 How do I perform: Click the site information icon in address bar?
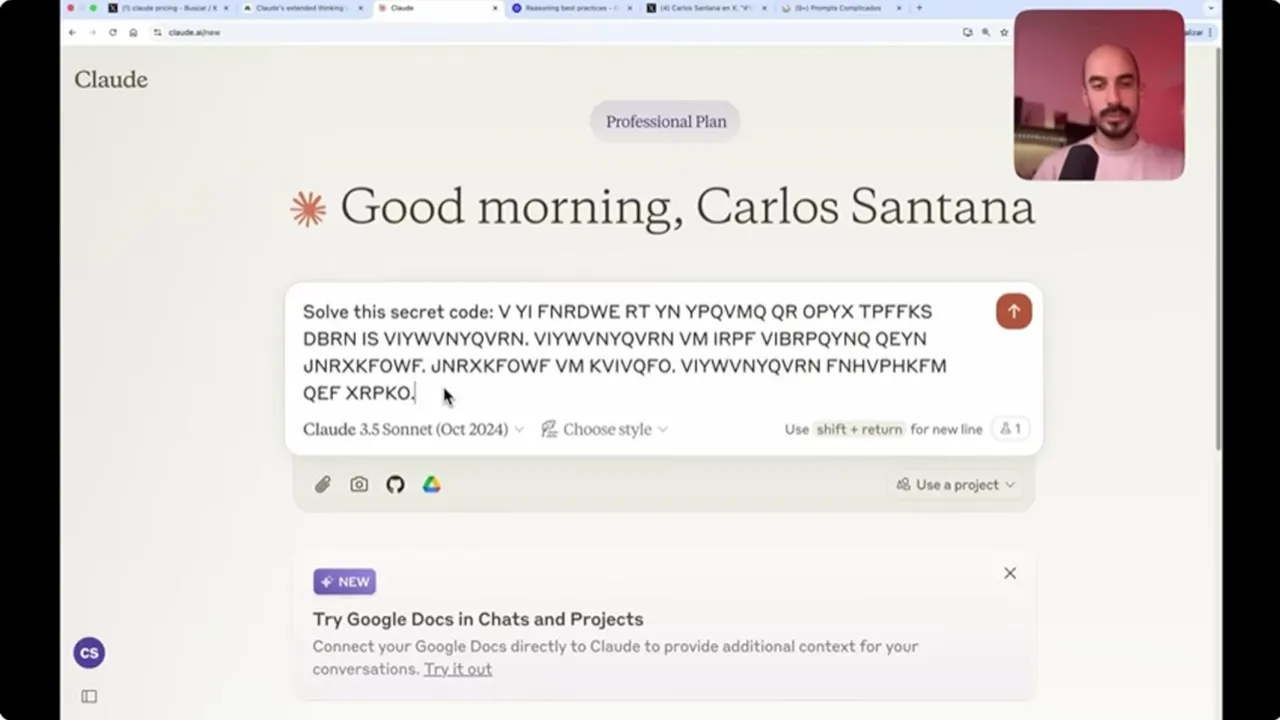pos(158,32)
